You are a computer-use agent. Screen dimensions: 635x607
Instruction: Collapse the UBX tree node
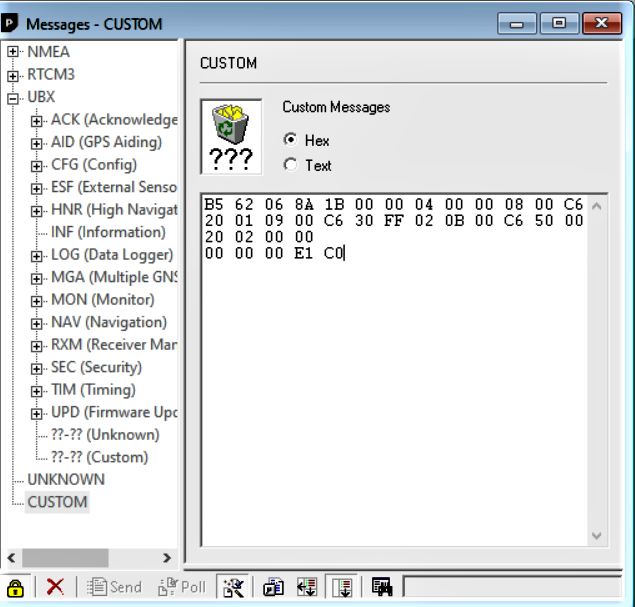tap(13, 98)
